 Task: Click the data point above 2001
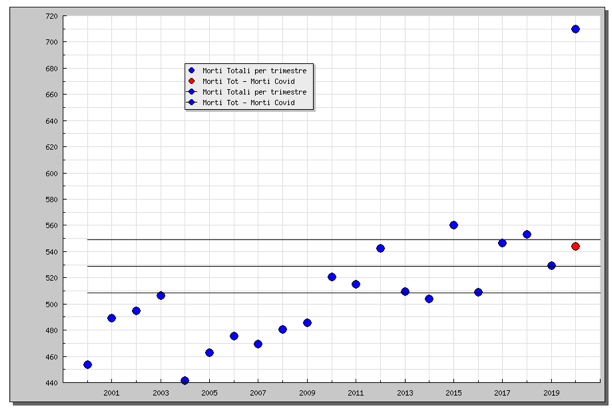111,318
